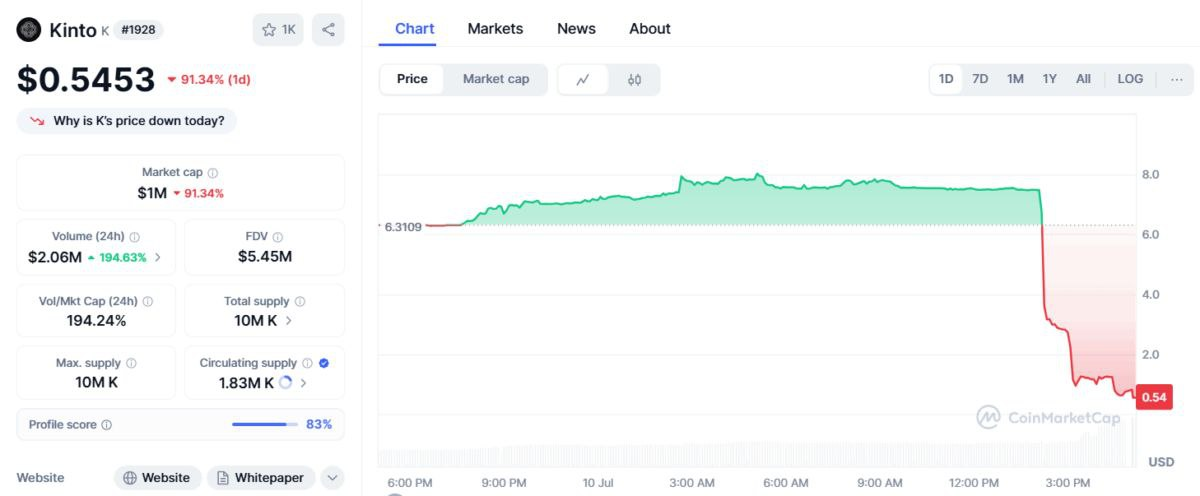The image size is (1200, 496).
Task: Open the chart more options ellipsis
Action: click(x=1176, y=79)
